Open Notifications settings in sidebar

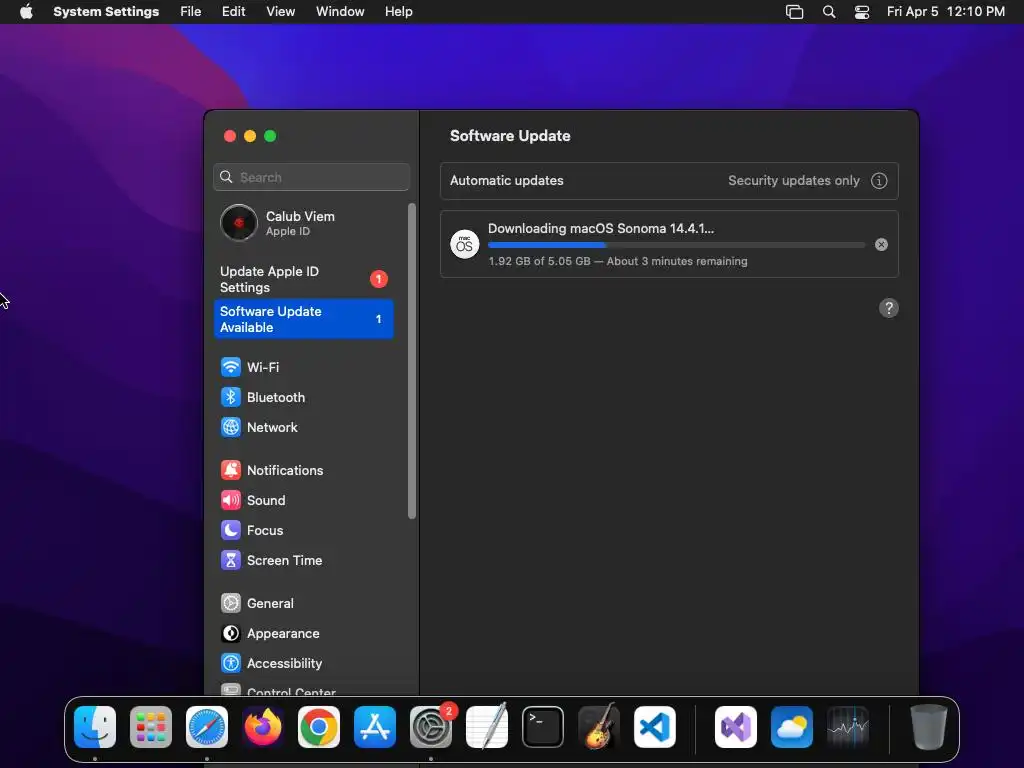coord(272,470)
